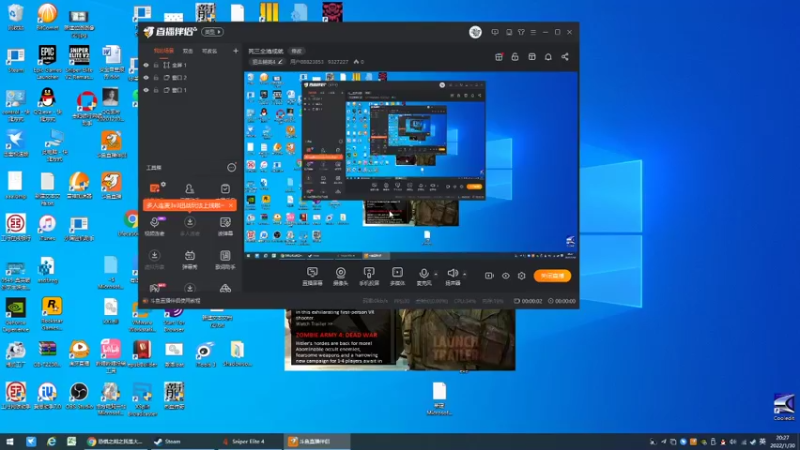Click the heat flame counter
The width and height of the screenshot is (800, 450).
pos(359,62)
